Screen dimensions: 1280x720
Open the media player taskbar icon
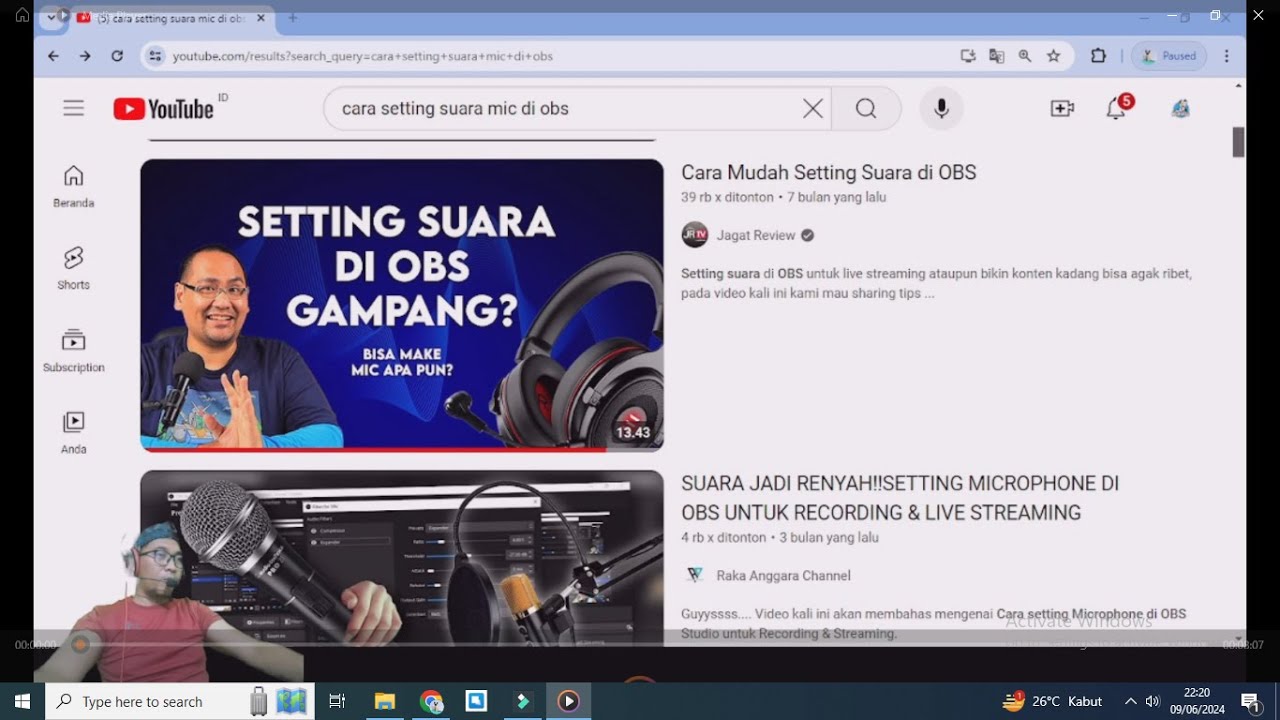(568, 701)
